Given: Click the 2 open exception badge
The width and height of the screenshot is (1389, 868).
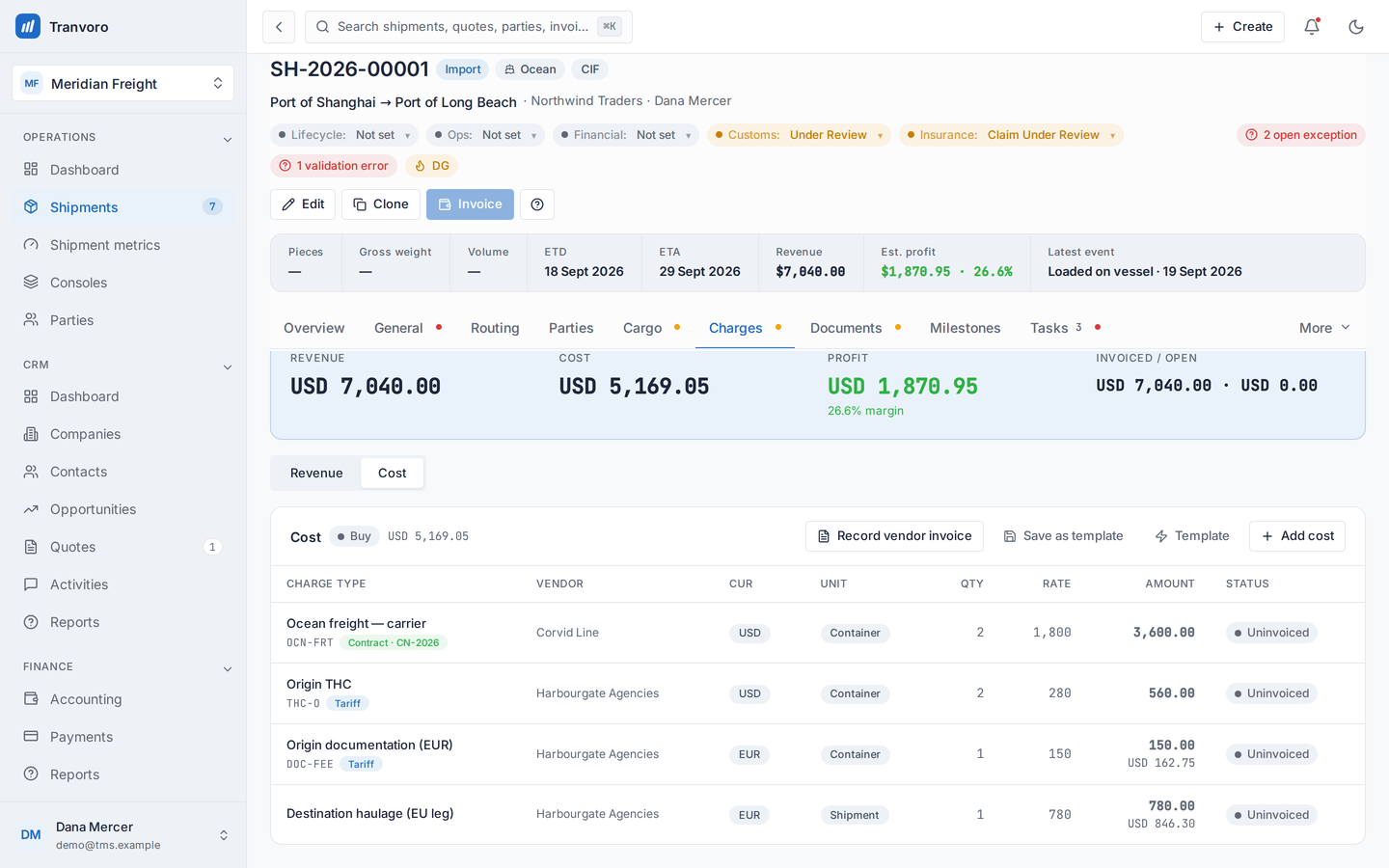Looking at the screenshot, I should [1300, 135].
